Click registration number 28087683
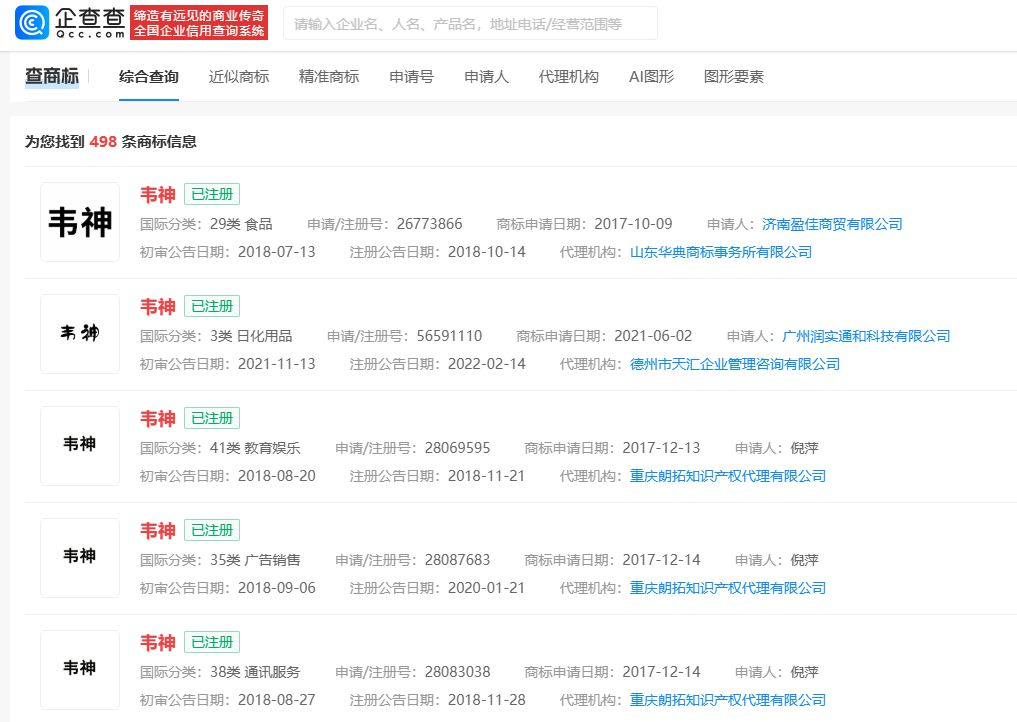This screenshot has height=722, width=1017. tap(457, 560)
